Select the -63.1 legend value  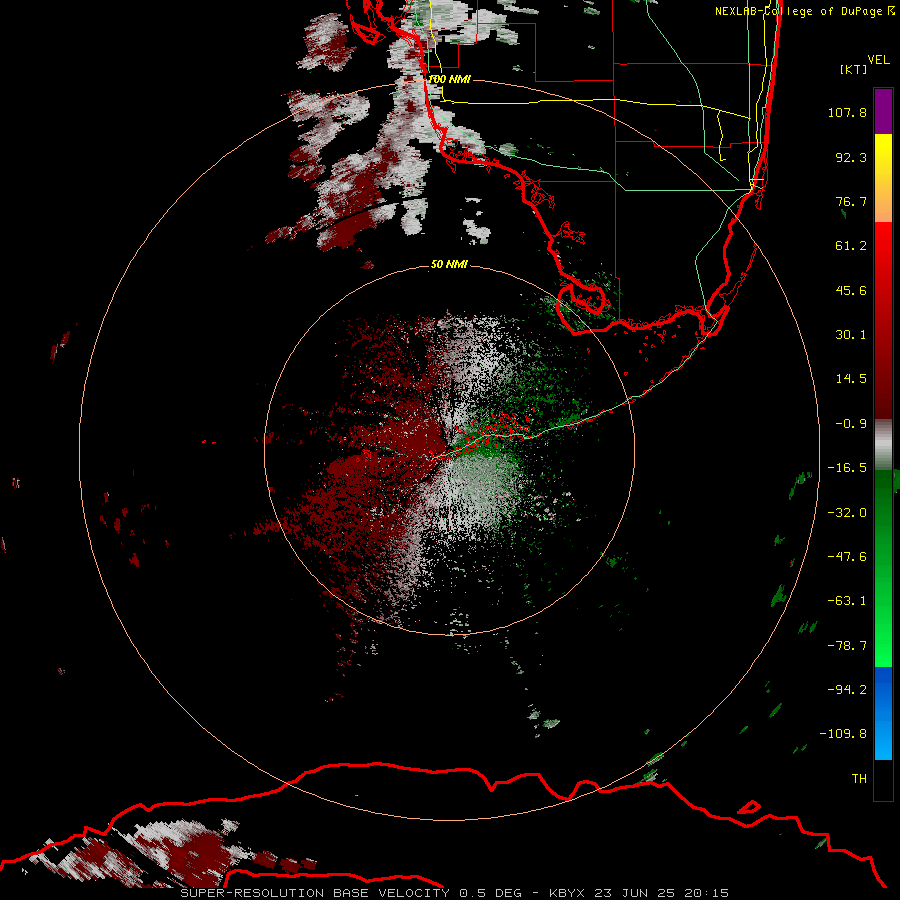tap(847, 601)
